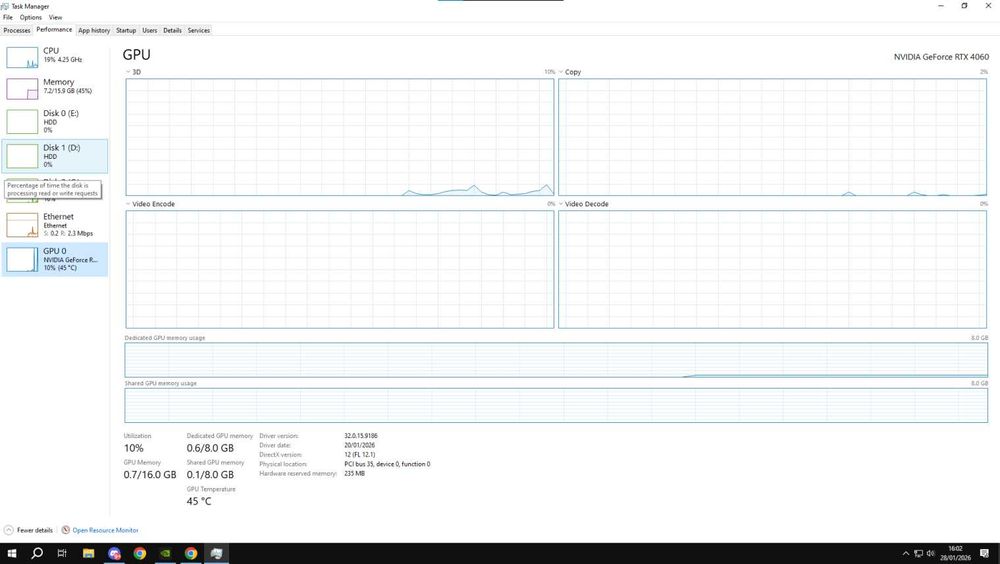This screenshot has width=1000, height=564.
Task: Open the Windows Start menu
Action: pos(11,553)
